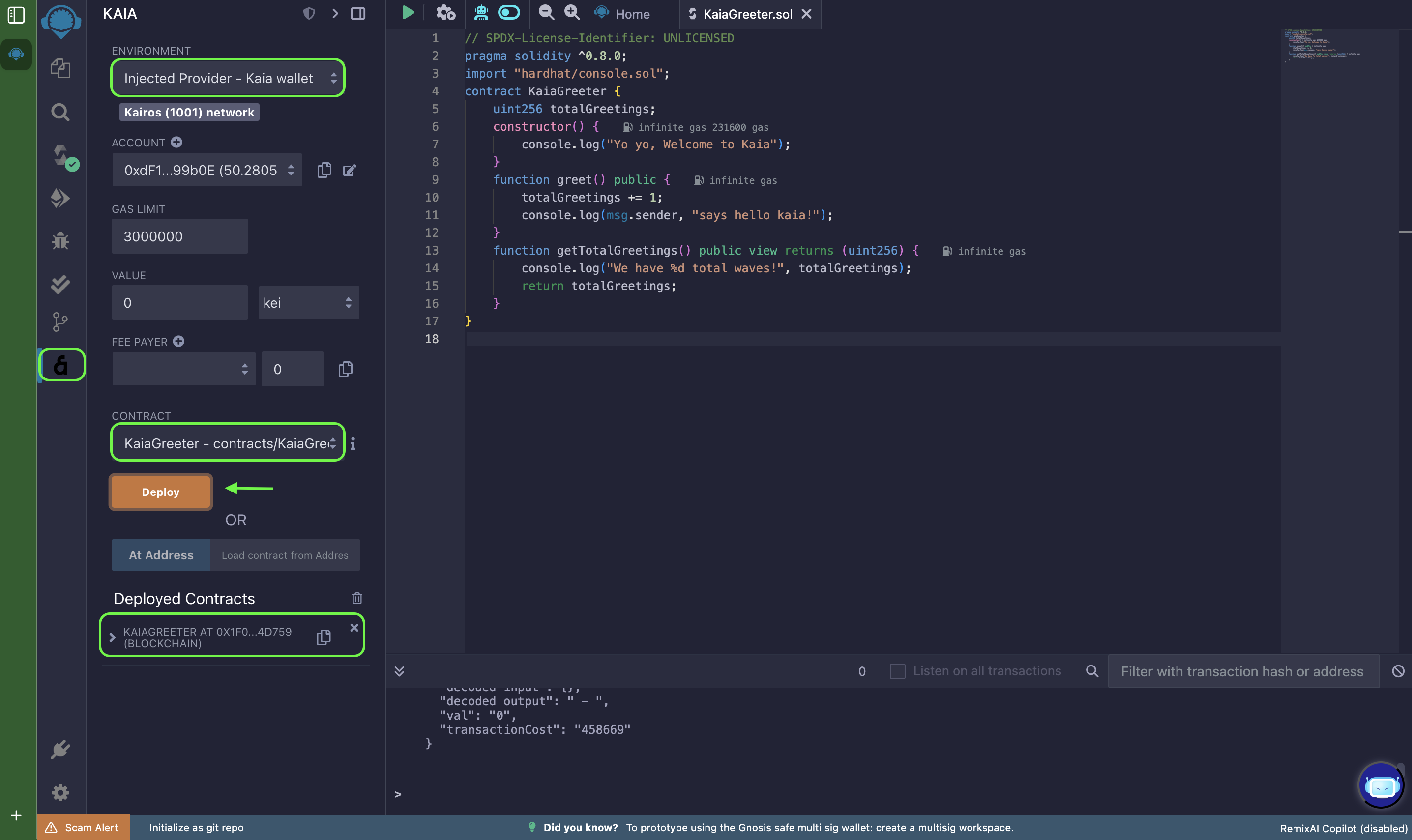Click the chevron arrow beside KAIA title

[335, 13]
